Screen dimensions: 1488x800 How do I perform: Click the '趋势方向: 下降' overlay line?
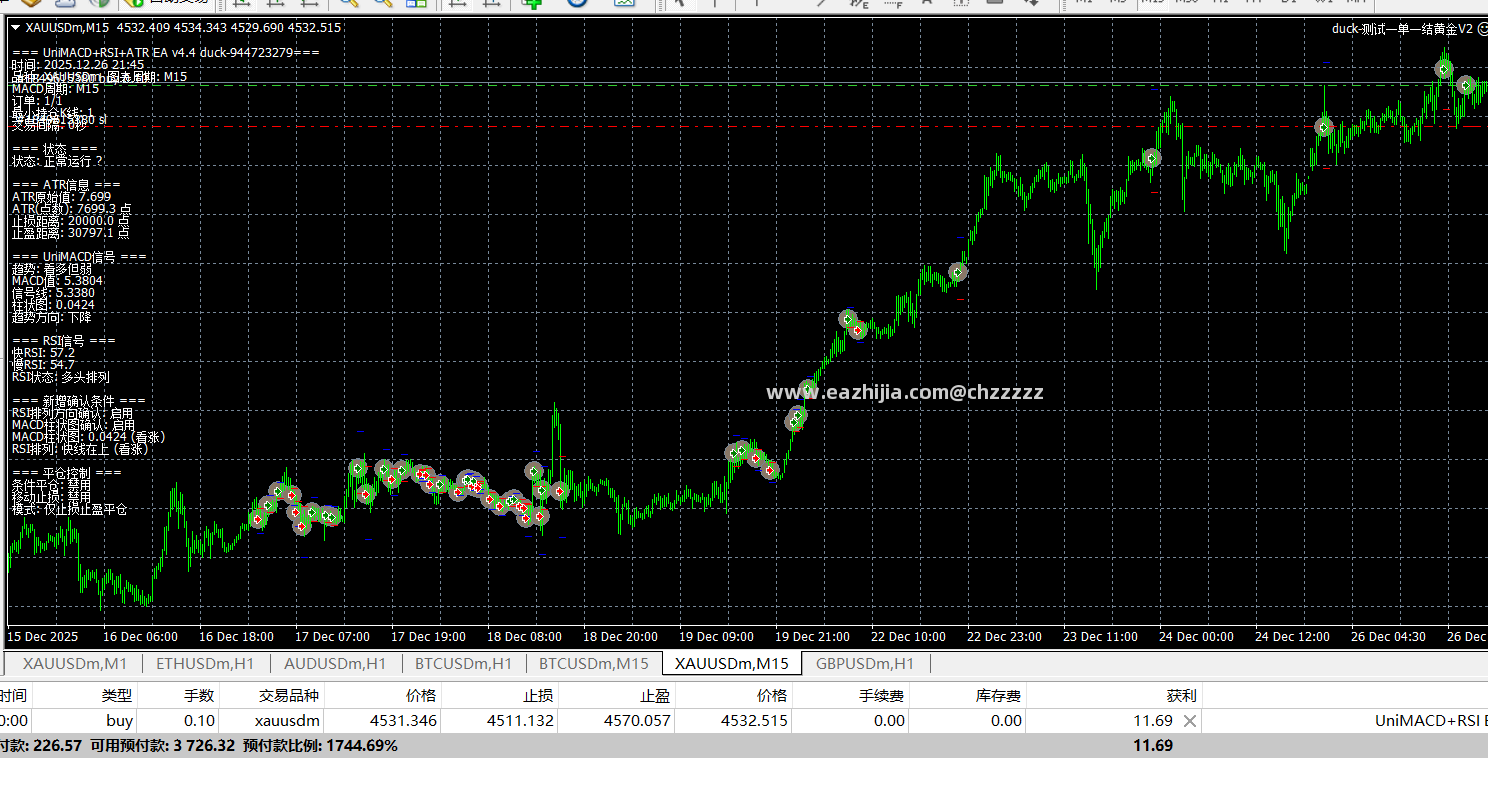(52, 317)
